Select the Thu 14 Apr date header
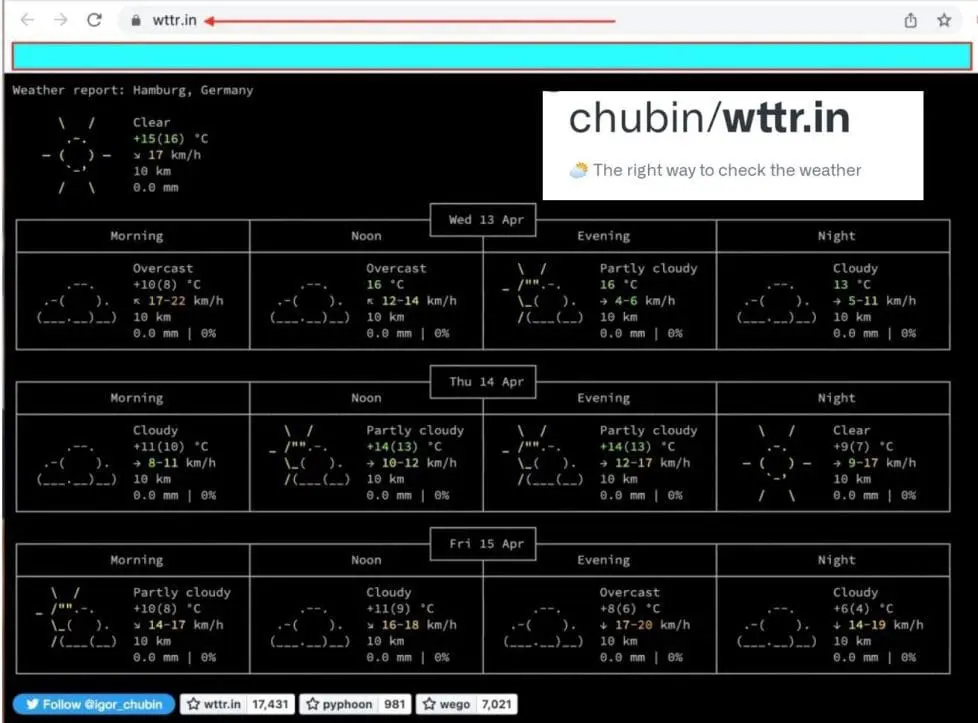This screenshot has width=978, height=723. [486, 382]
